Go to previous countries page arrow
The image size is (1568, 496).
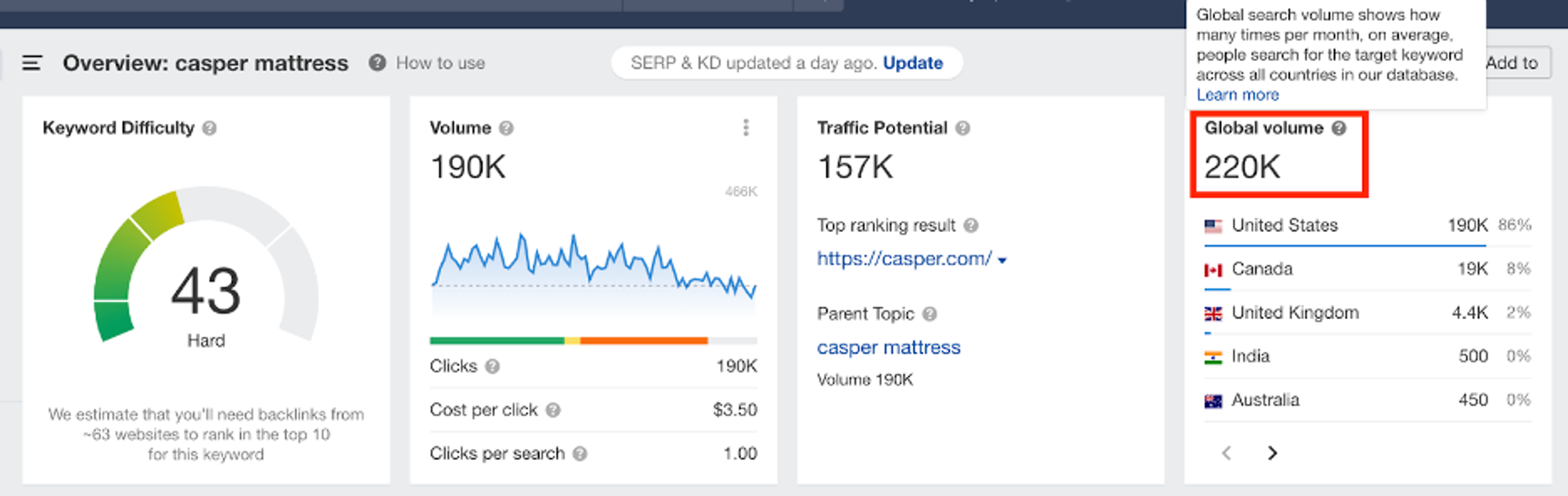click(x=1227, y=454)
